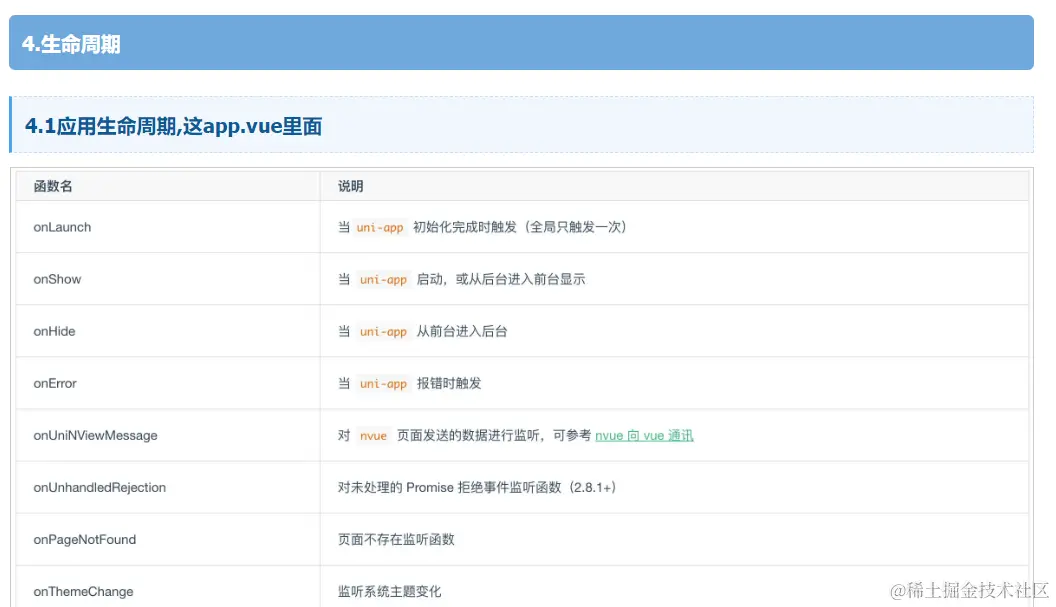
Task: Click the uni-app tag in onHide row
Action: coord(381,331)
